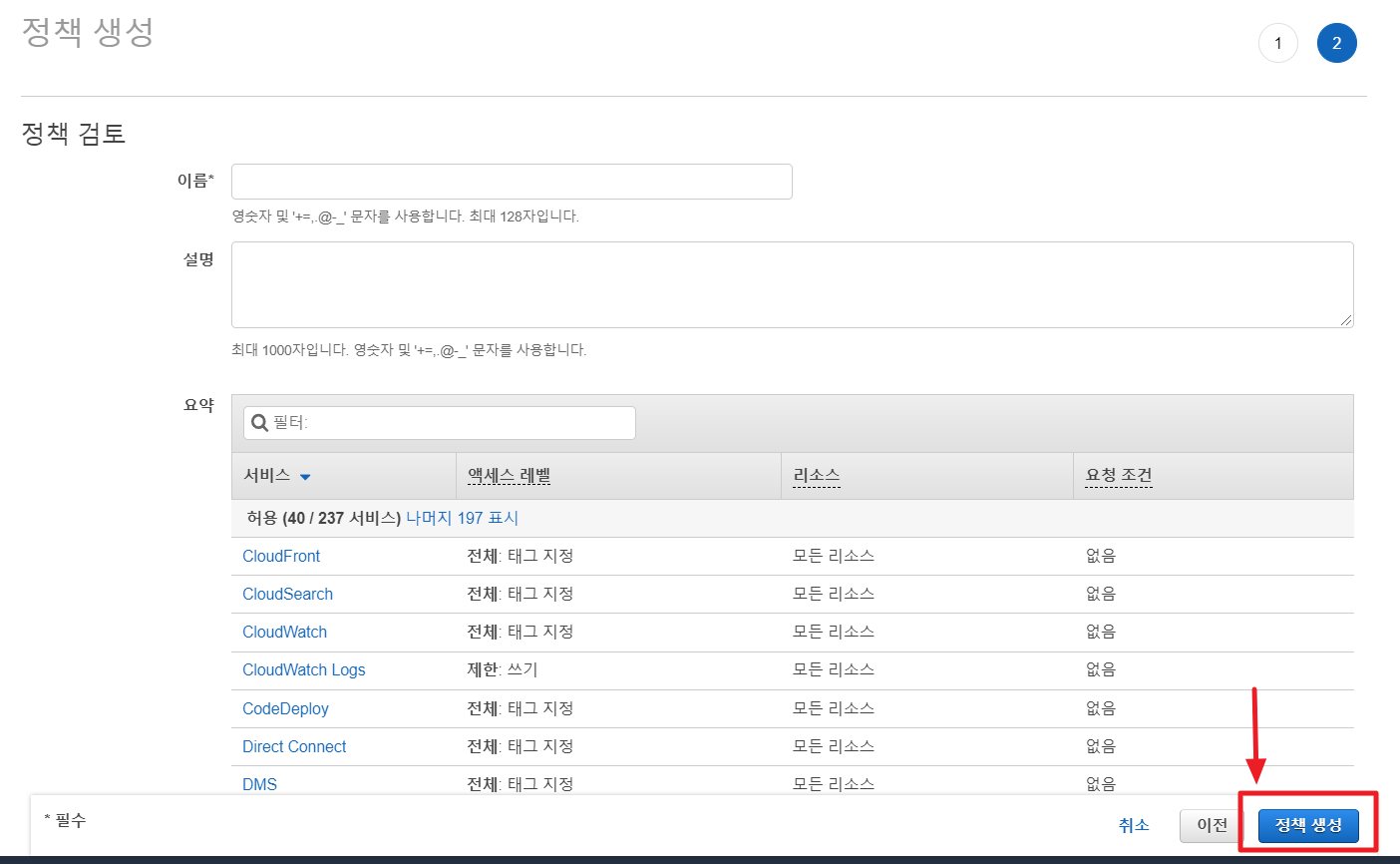Select step 2 circle indicator
The height and width of the screenshot is (864, 1400).
[x=1336, y=43]
